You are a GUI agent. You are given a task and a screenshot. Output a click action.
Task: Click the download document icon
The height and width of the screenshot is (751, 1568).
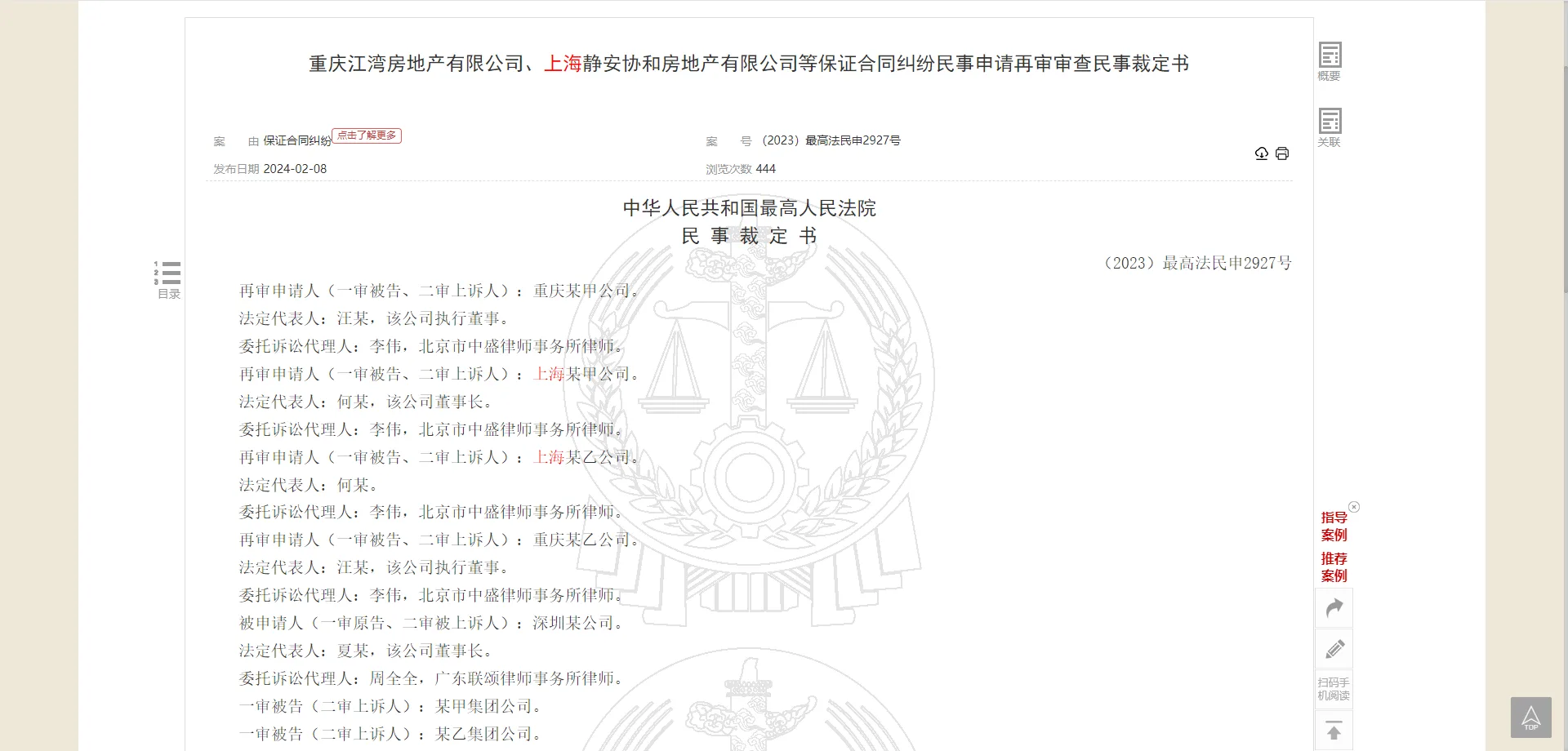1262,153
